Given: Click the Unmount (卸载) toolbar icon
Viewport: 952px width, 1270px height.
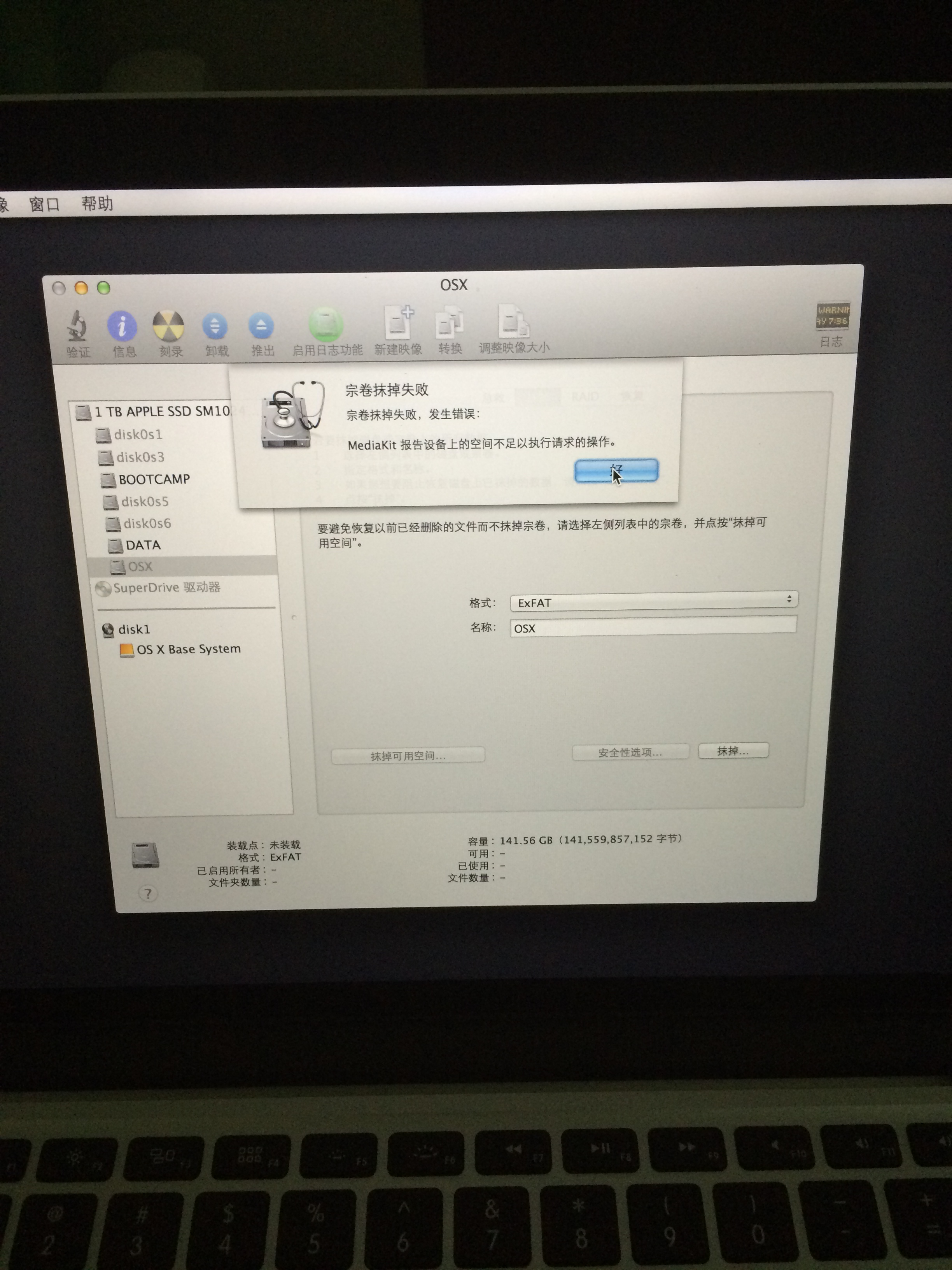Looking at the screenshot, I should coord(215,326).
